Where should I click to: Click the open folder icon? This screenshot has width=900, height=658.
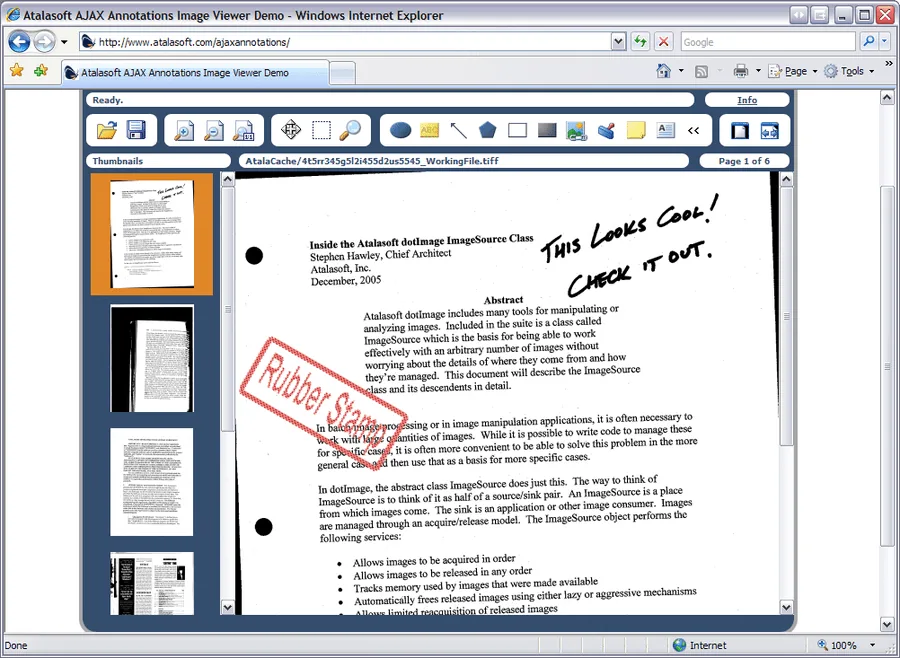[x=107, y=130]
